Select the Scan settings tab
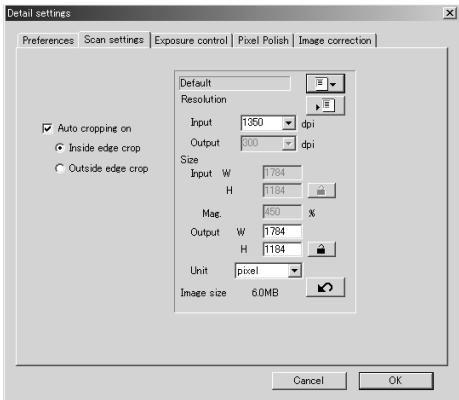This screenshot has width=459, height=400. click(x=114, y=40)
